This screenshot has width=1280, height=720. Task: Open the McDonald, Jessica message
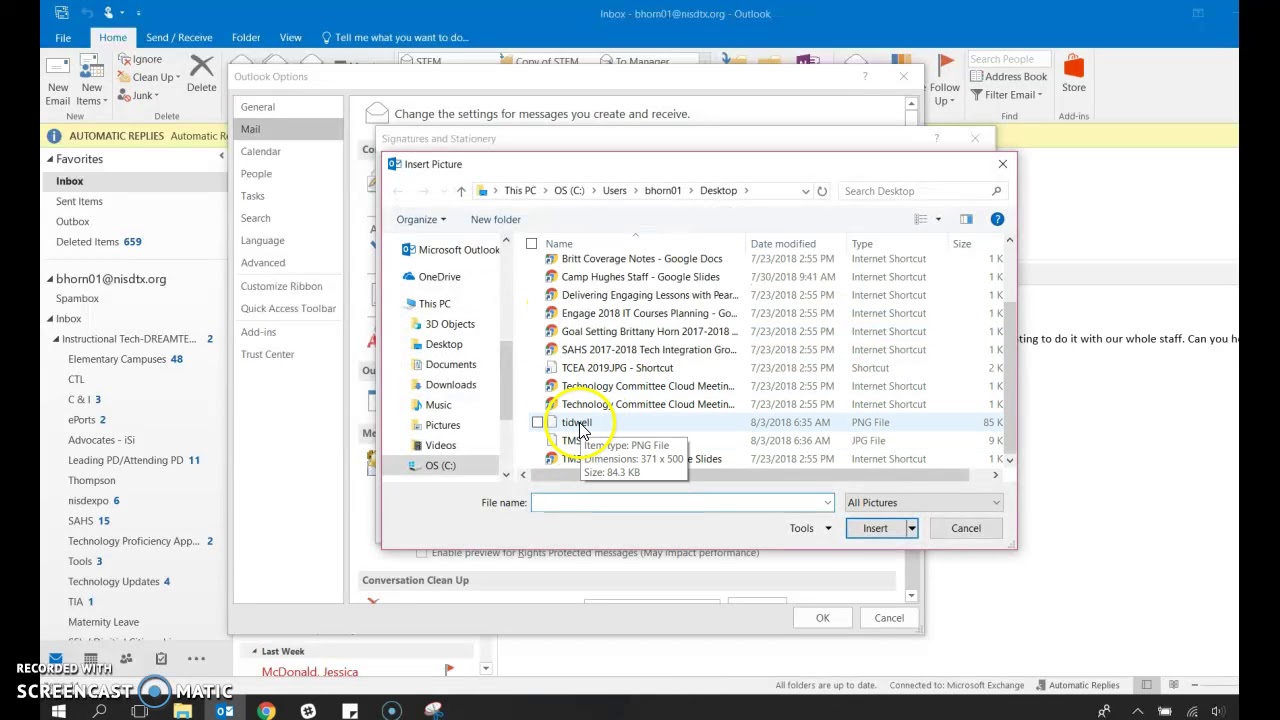pyautogui.click(x=310, y=673)
